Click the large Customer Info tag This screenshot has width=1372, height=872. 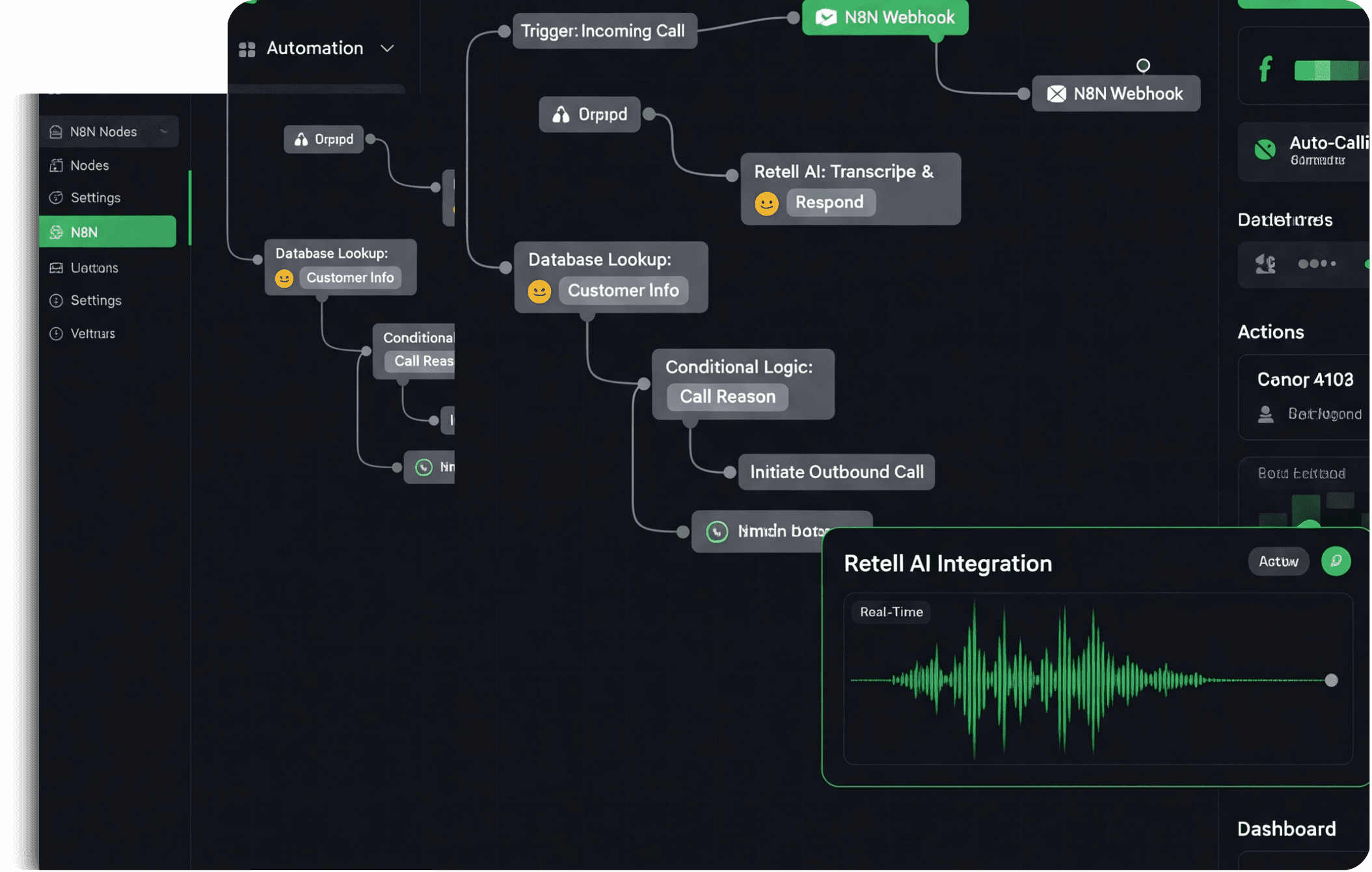pyautogui.click(x=623, y=290)
